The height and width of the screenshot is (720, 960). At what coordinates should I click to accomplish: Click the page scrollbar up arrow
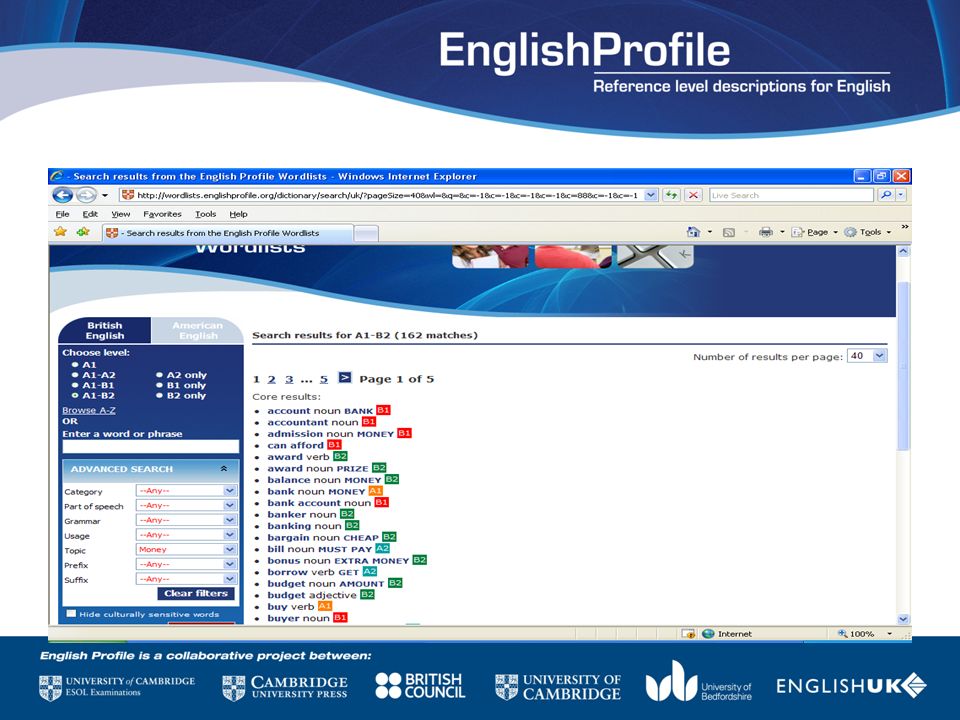coord(903,251)
